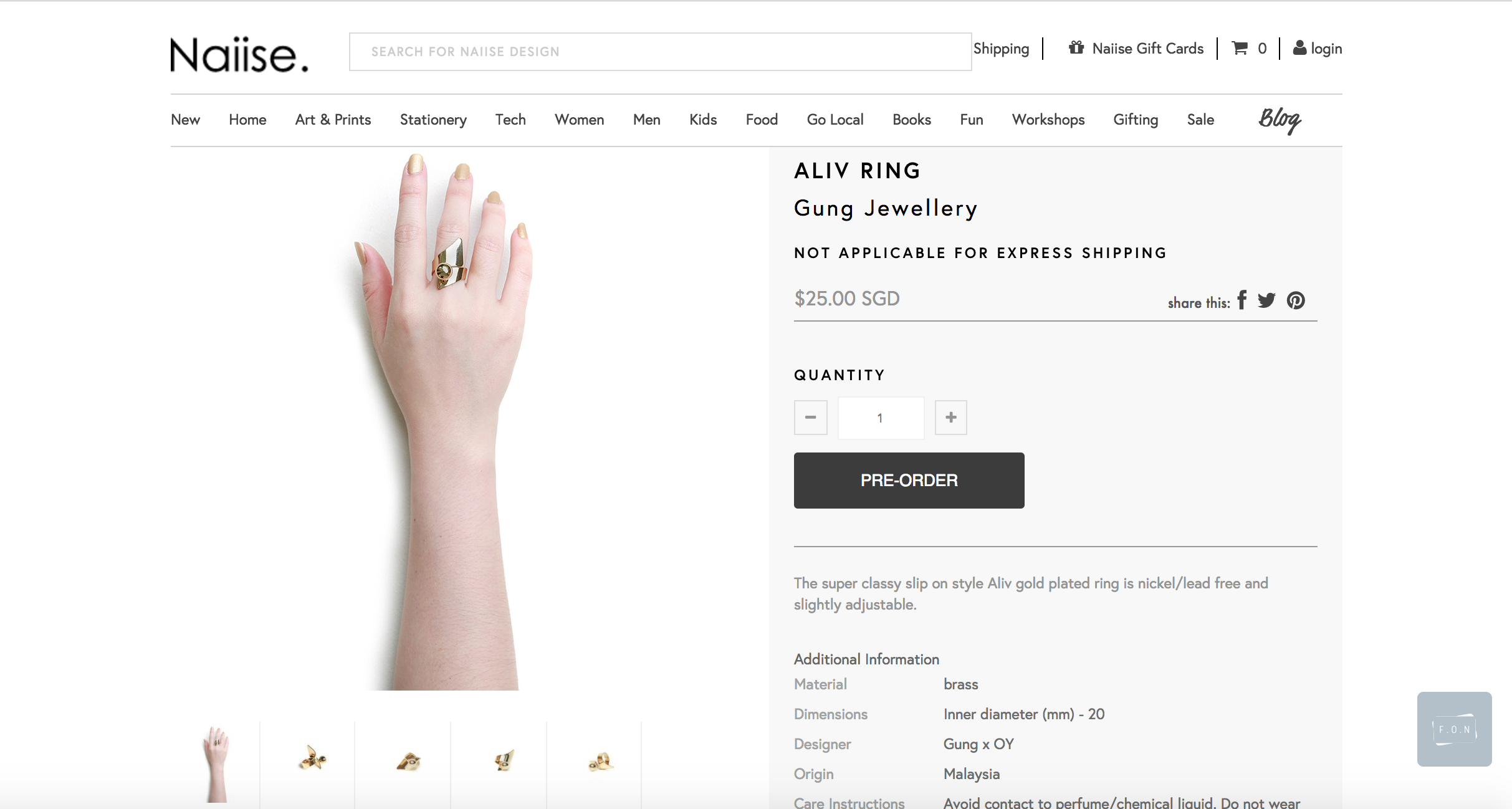Screen dimensions: 1512x809
Task: Click the quantity number field
Action: pos(880,418)
